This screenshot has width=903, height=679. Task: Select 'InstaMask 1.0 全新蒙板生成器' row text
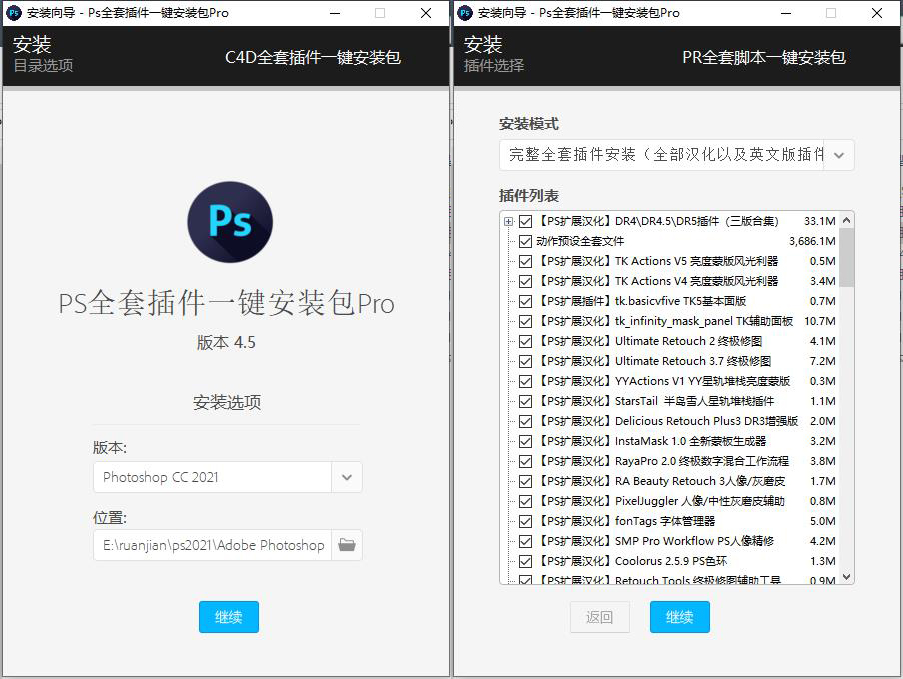(690, 441)
